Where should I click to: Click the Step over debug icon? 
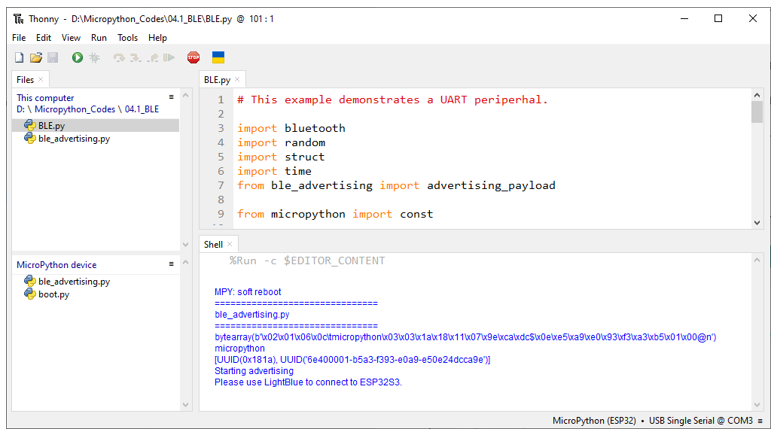[x=119, y=58]
